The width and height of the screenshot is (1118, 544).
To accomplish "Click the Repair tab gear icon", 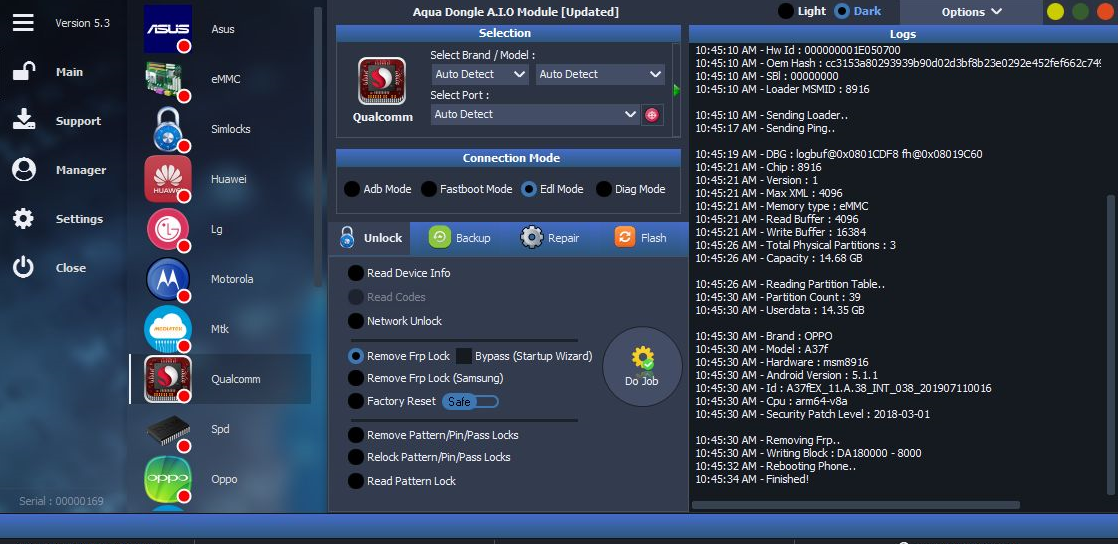I will [531, 237].
